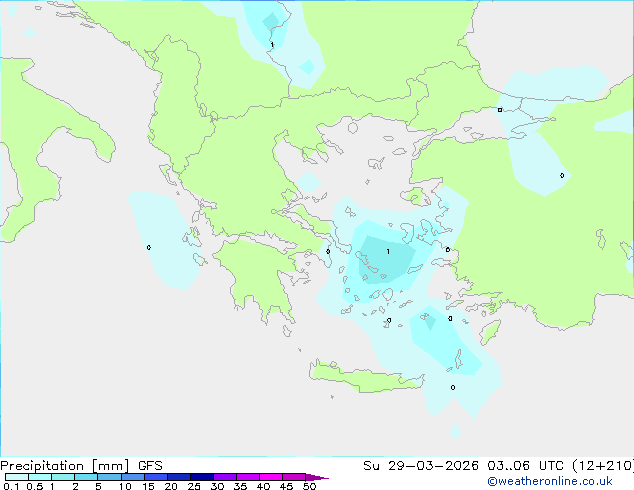The width and height of the screenshot is (634, 490).
Task: Click the legend label "25"
Action: pyautogui.click(x=194, y=486)
